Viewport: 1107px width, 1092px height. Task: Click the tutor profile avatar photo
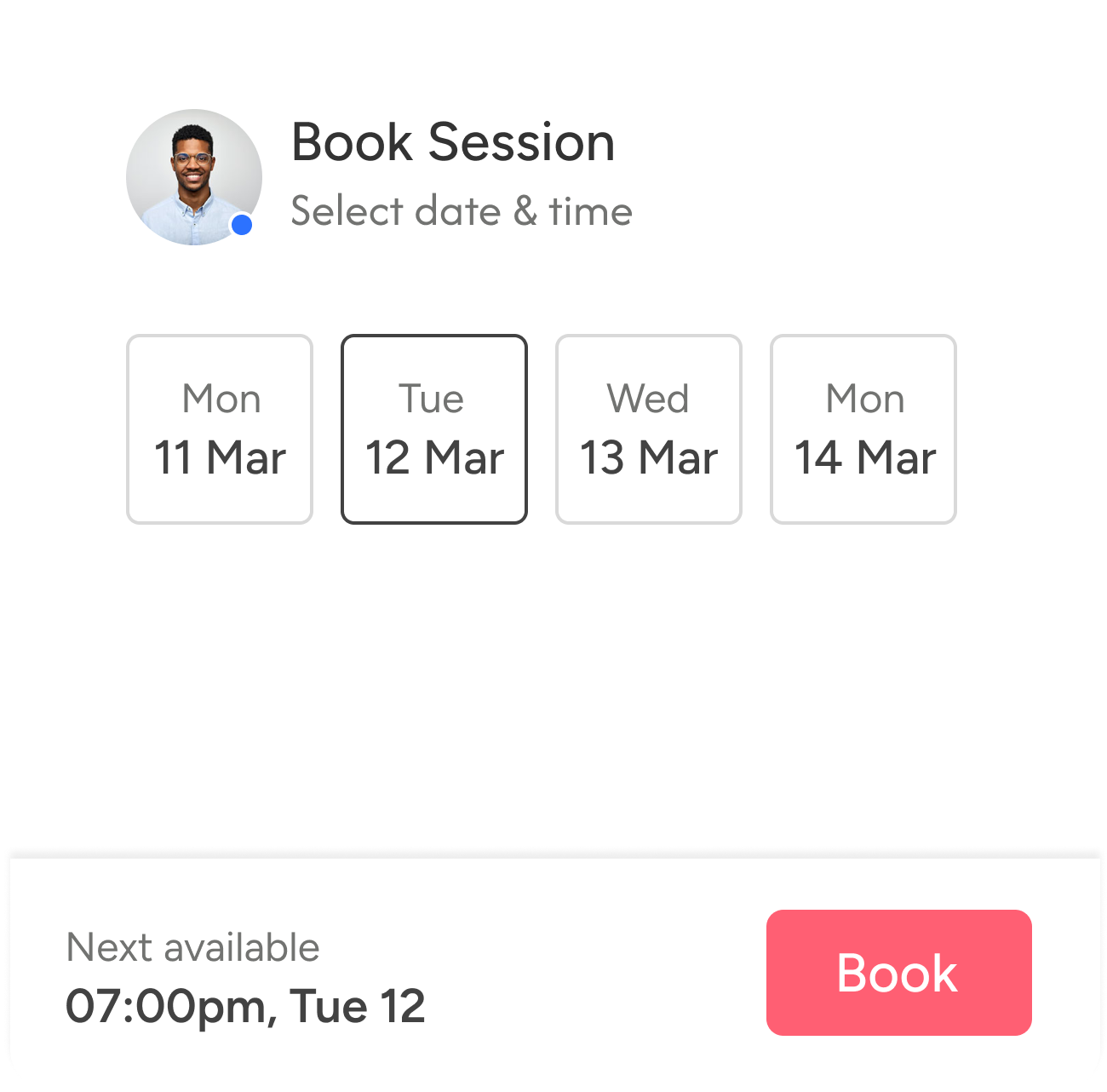193,176
